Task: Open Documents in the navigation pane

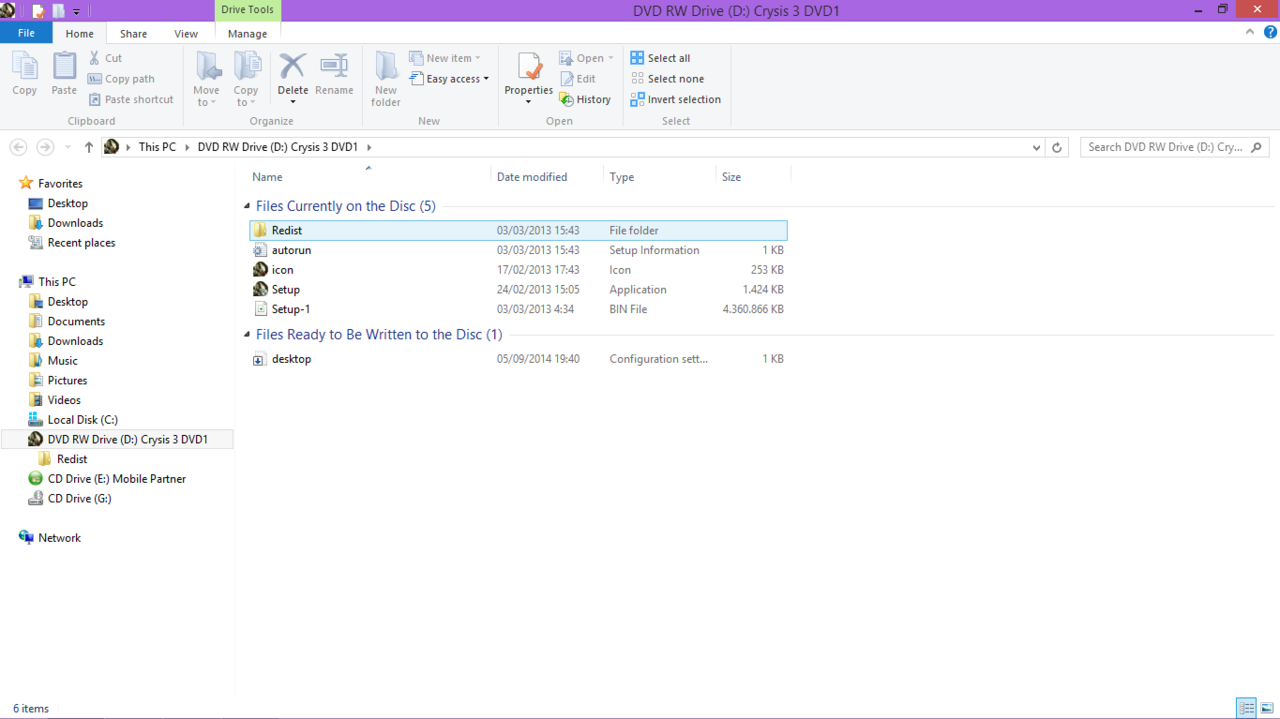Action: click(76, 321)
